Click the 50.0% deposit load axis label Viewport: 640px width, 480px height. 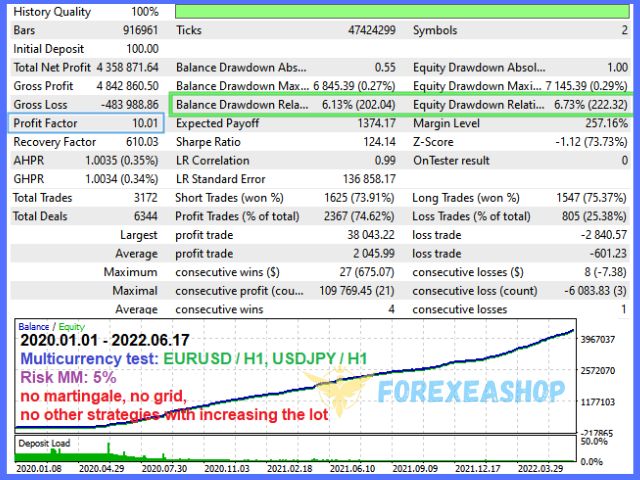click(594, 442)
